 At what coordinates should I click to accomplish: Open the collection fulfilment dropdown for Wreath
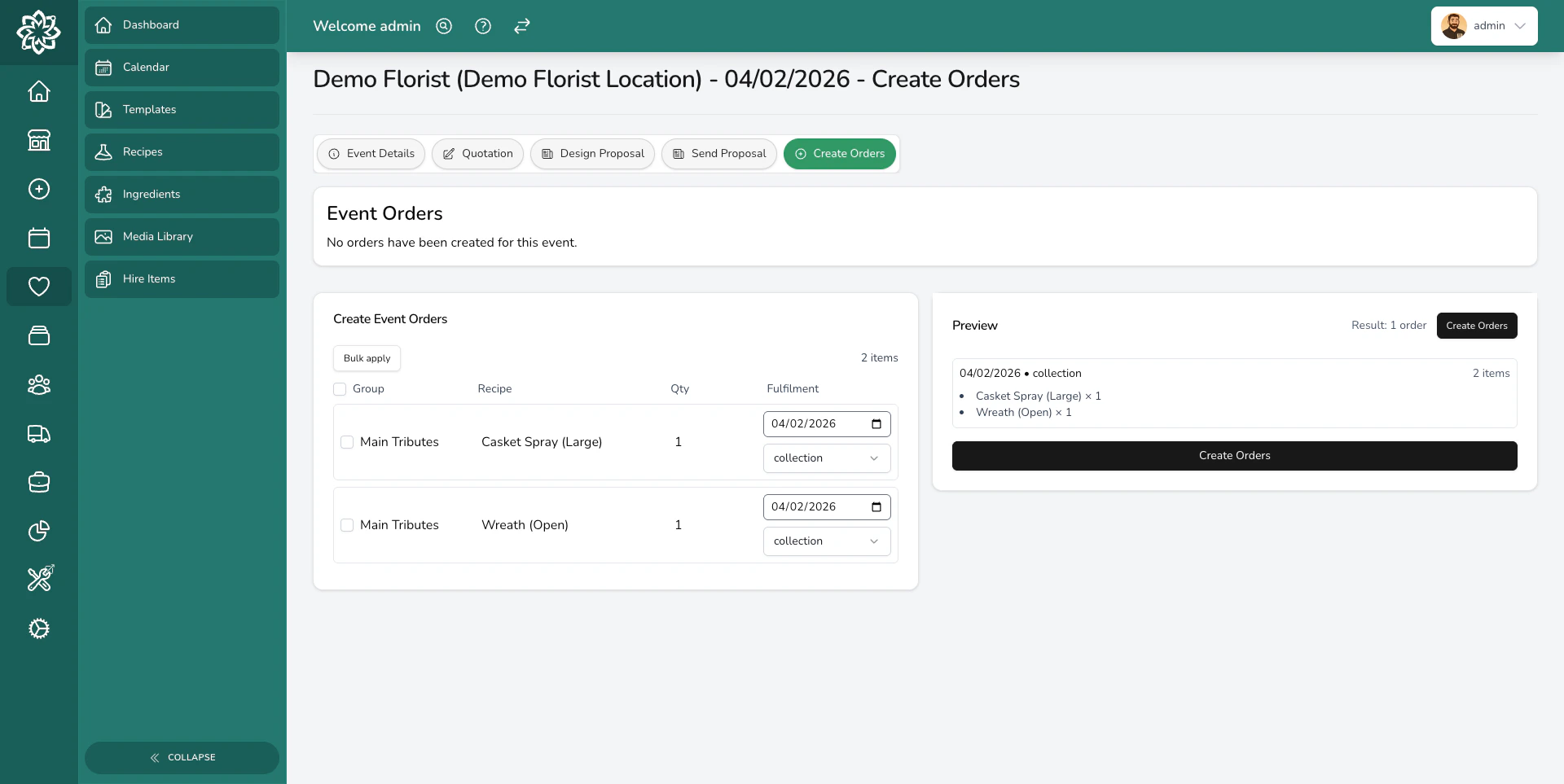[826, 541]
